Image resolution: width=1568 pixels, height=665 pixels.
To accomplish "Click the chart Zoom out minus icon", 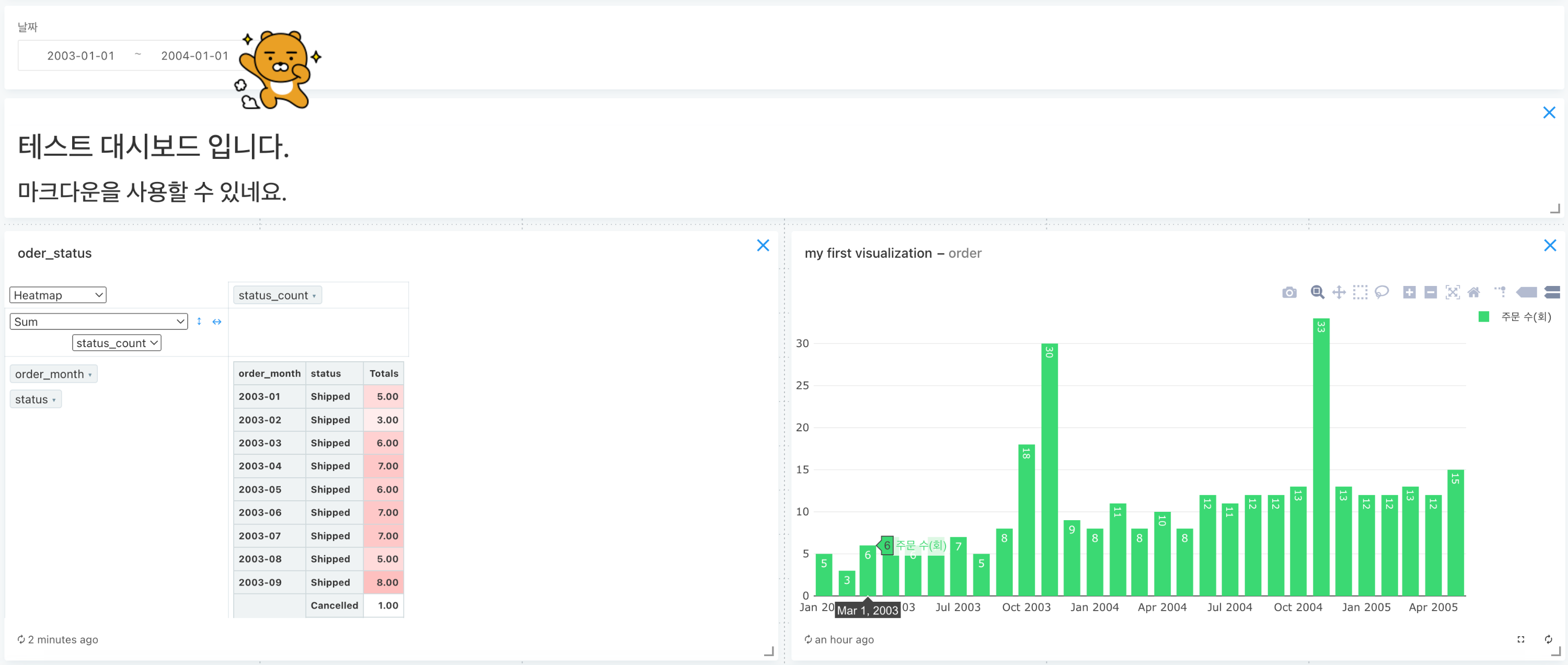I will pos(1431,292).
